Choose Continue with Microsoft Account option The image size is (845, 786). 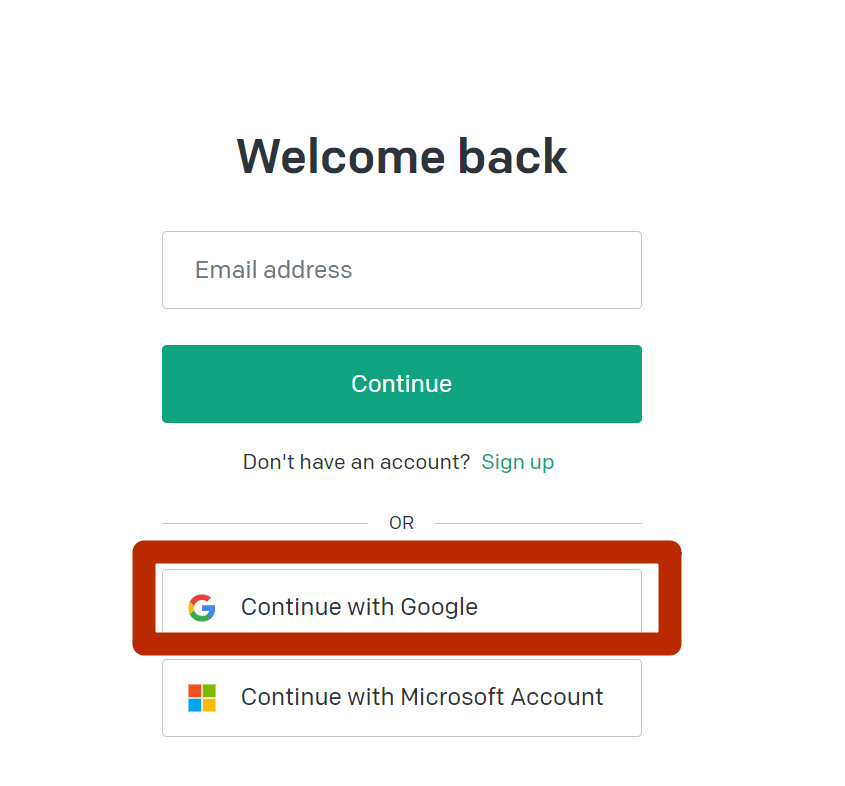coord(401,698)
